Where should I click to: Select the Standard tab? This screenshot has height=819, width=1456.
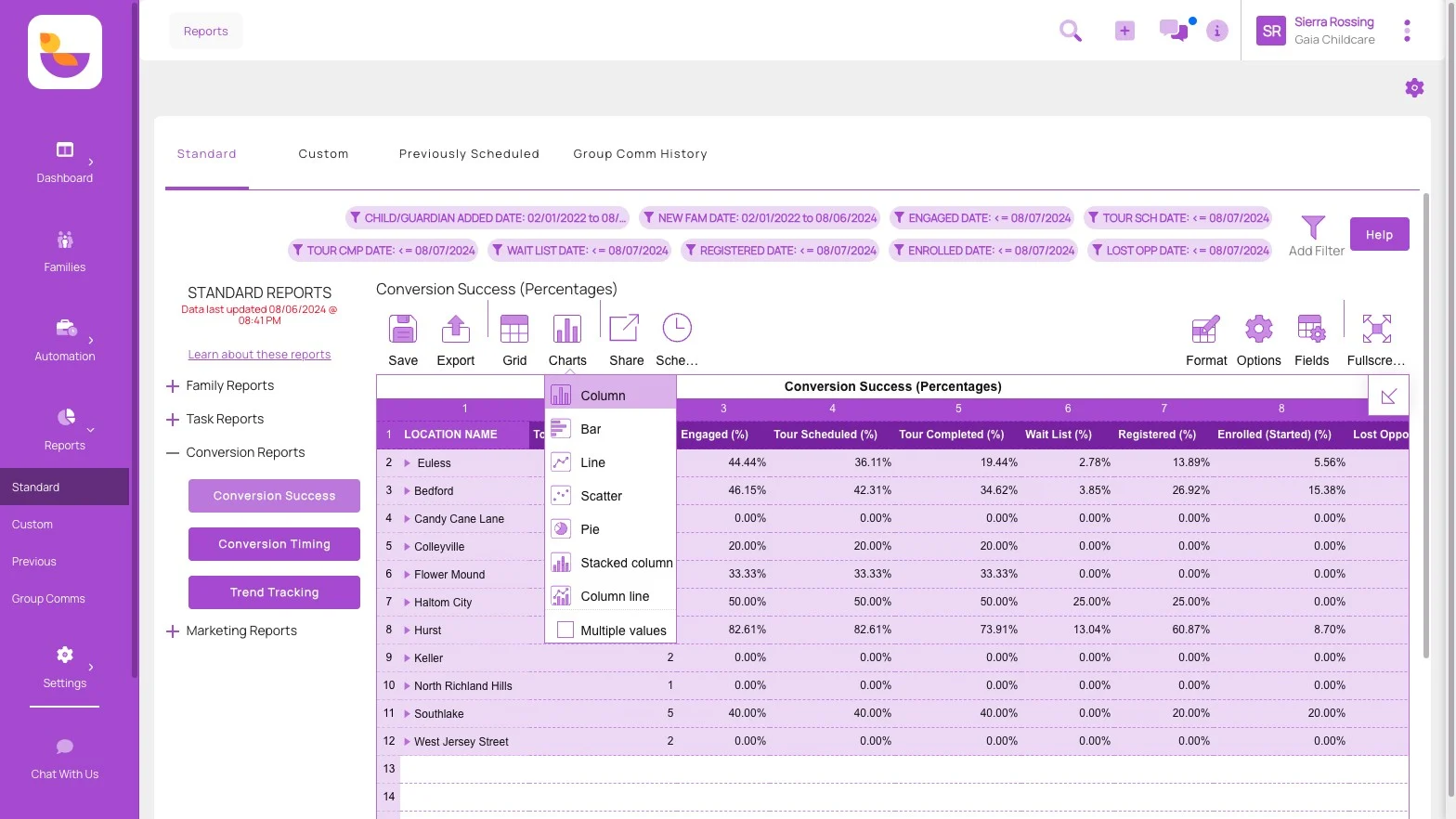(x=206, y=154)
